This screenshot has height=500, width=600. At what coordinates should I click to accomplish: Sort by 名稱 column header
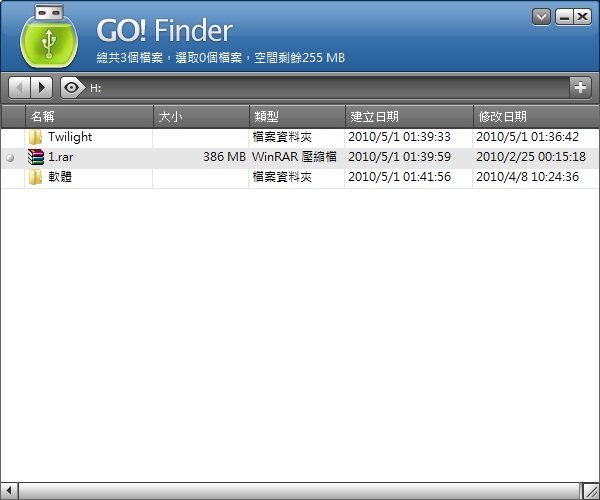(x=89, y=117)
